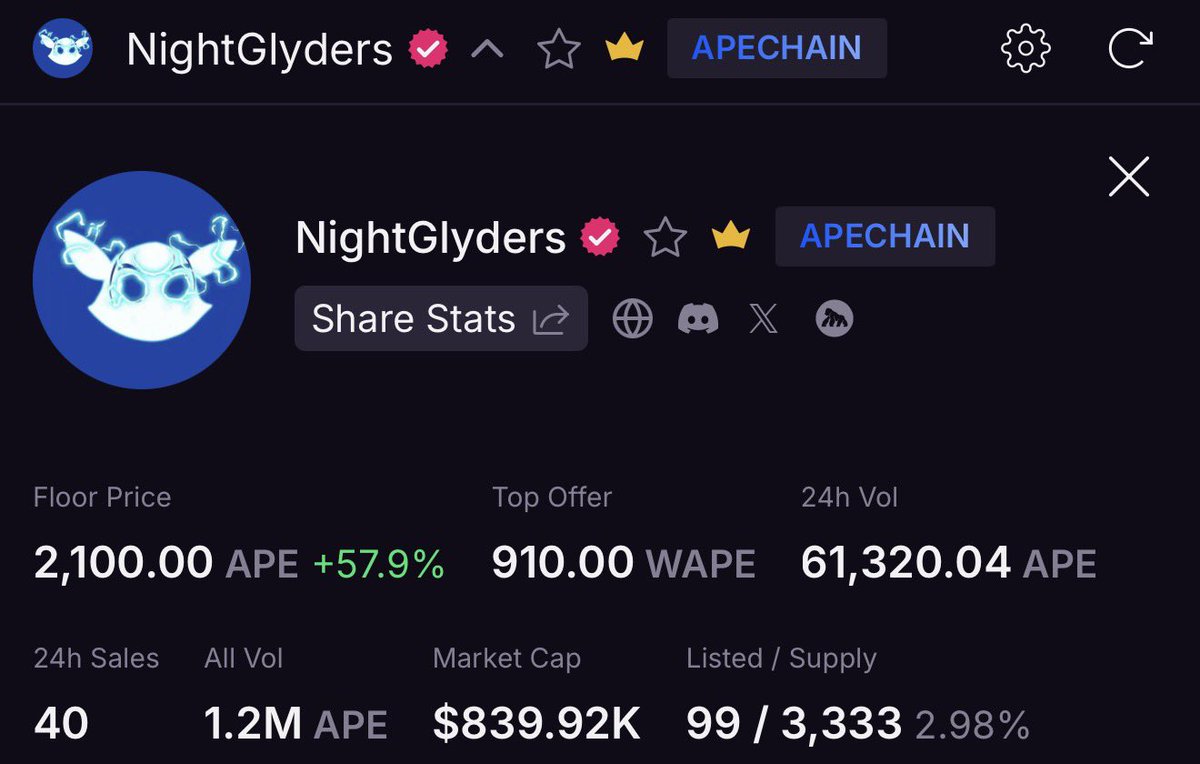Viewport: 1200px width, 764px height.
Task: Refresh the collection data icon
Action: click(1129, 47)
